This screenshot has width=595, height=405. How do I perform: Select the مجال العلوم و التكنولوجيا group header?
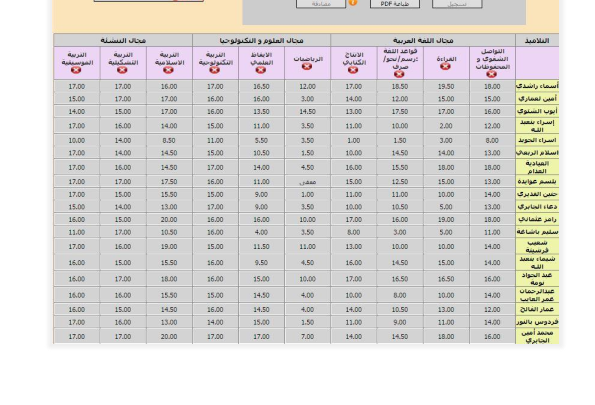pos(261,40)
